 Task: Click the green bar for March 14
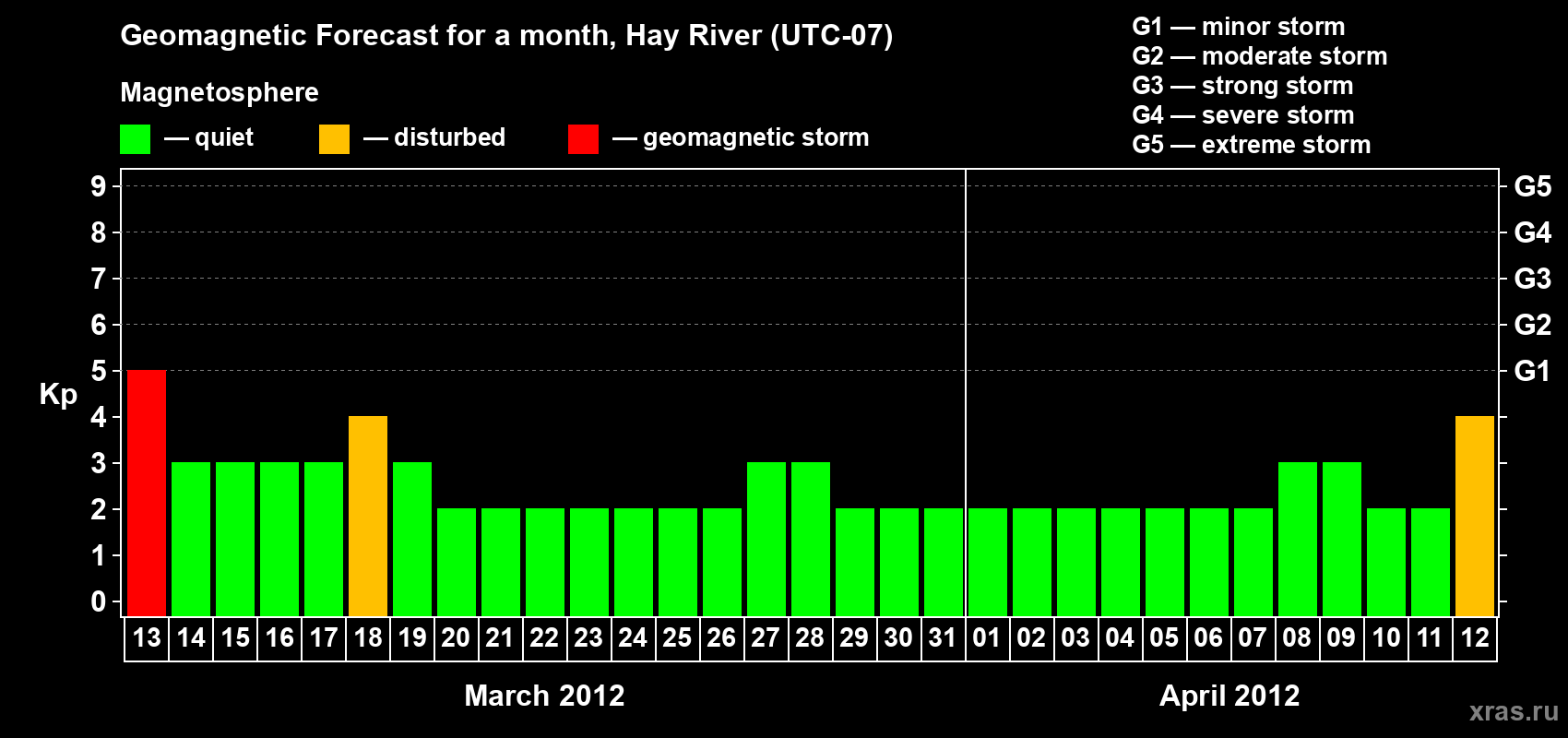[191, 539]
